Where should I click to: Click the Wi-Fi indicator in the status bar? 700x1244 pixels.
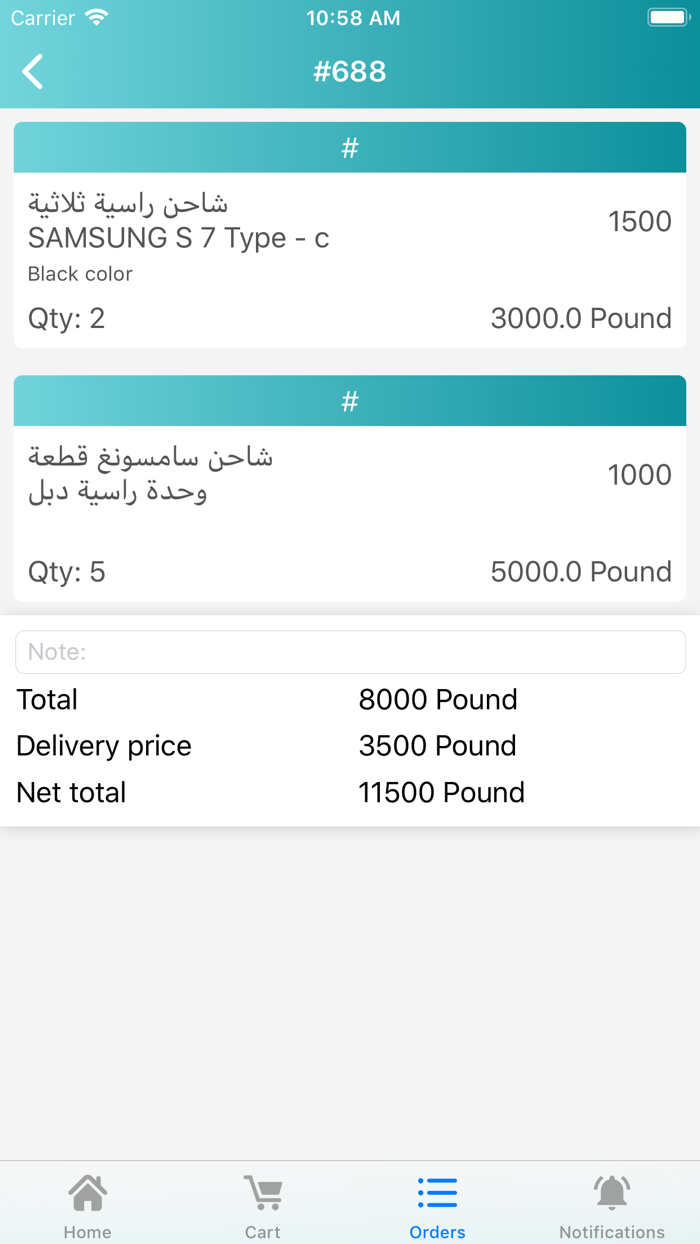coord(95,16)
